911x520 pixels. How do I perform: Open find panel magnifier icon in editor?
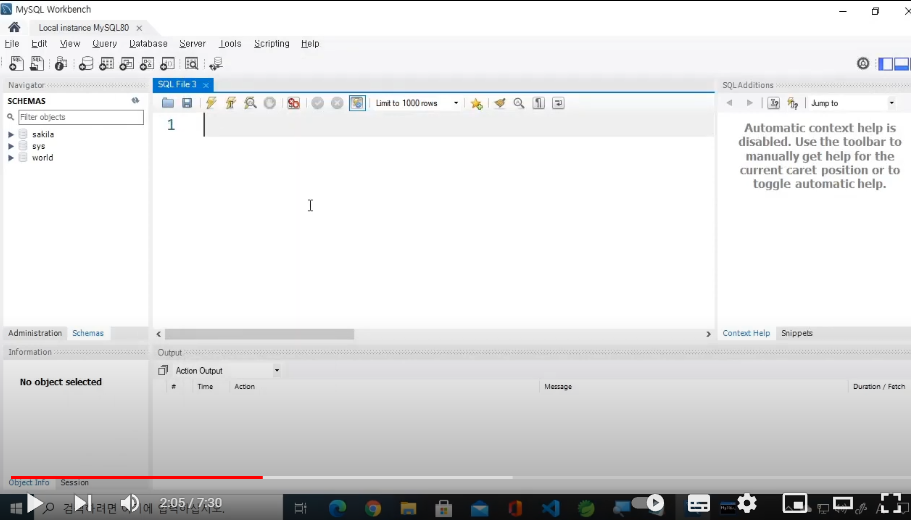[x=519, y=103]
